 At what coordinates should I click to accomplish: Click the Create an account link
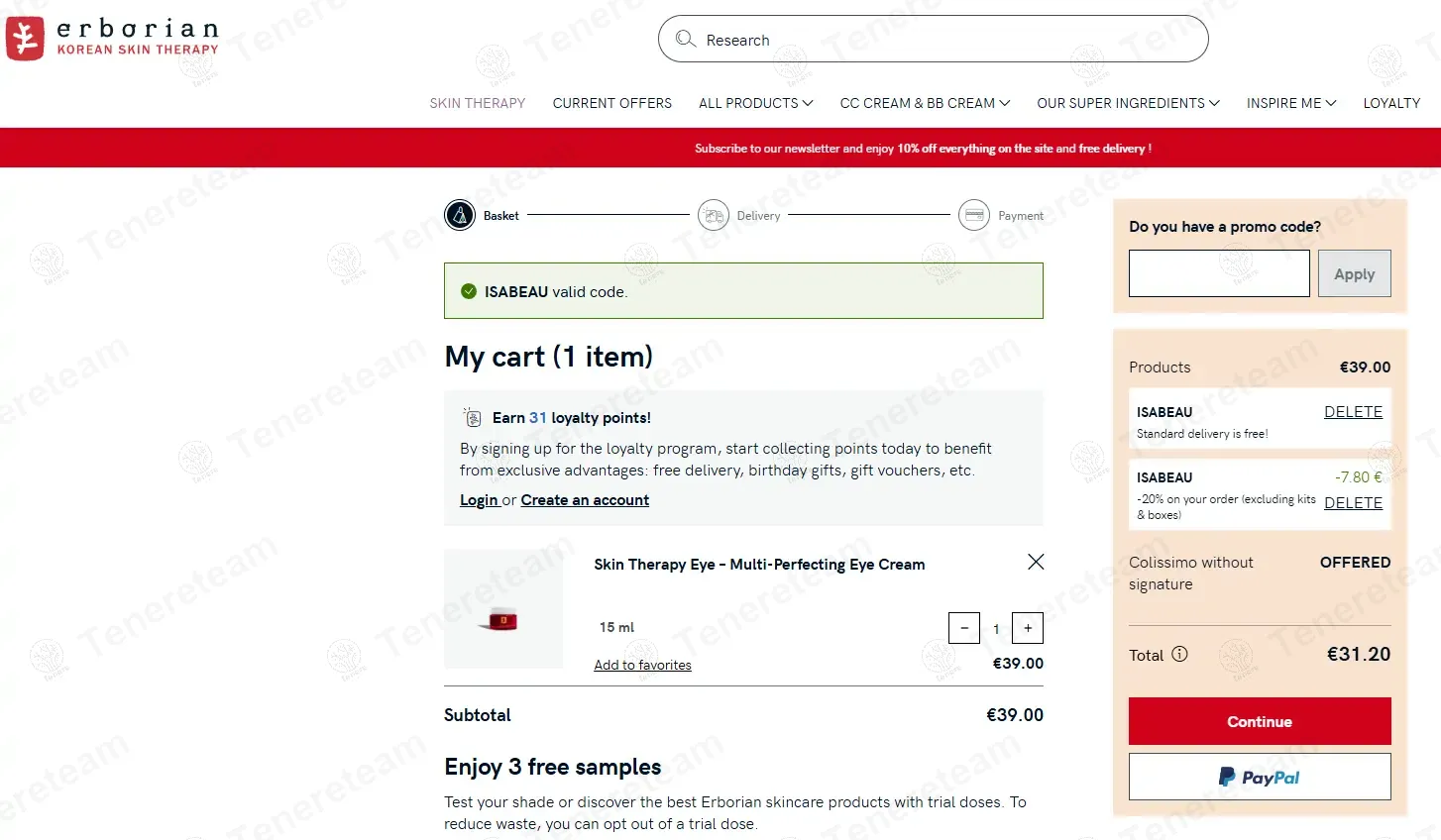(585, 500)
